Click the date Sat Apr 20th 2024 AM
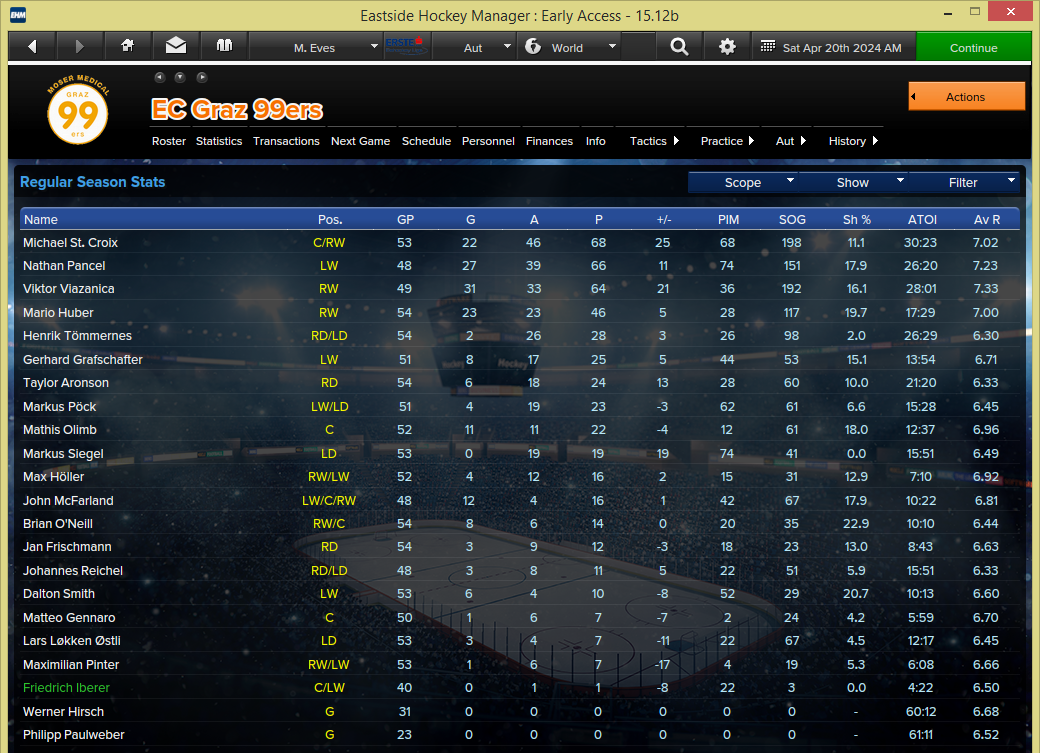 (842, 48)
